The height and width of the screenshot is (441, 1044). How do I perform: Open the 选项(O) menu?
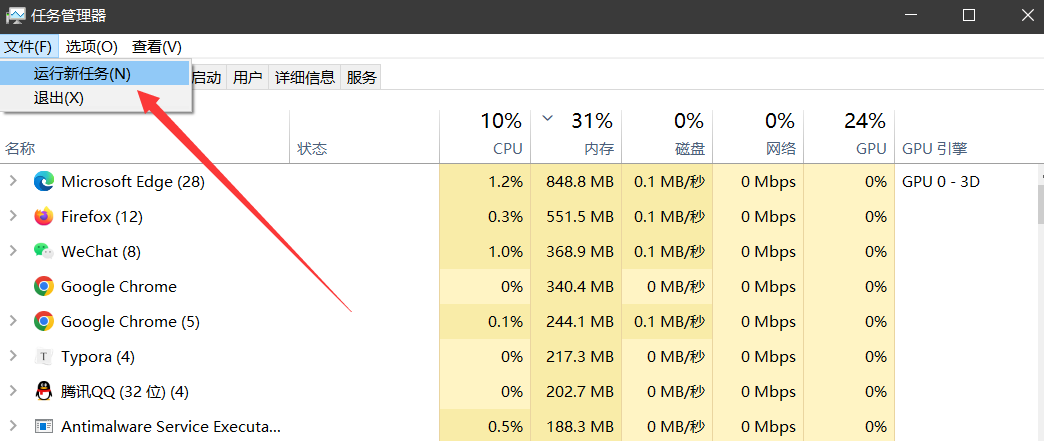(92, 47)
